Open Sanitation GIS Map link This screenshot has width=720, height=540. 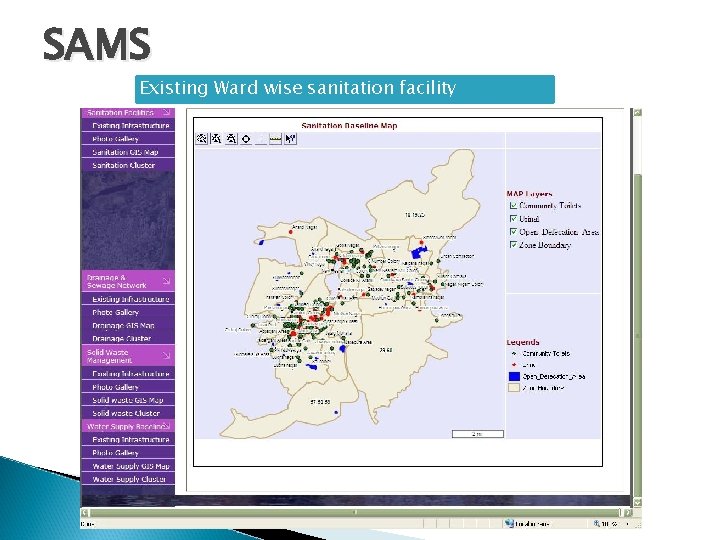[x=128, y=152]
